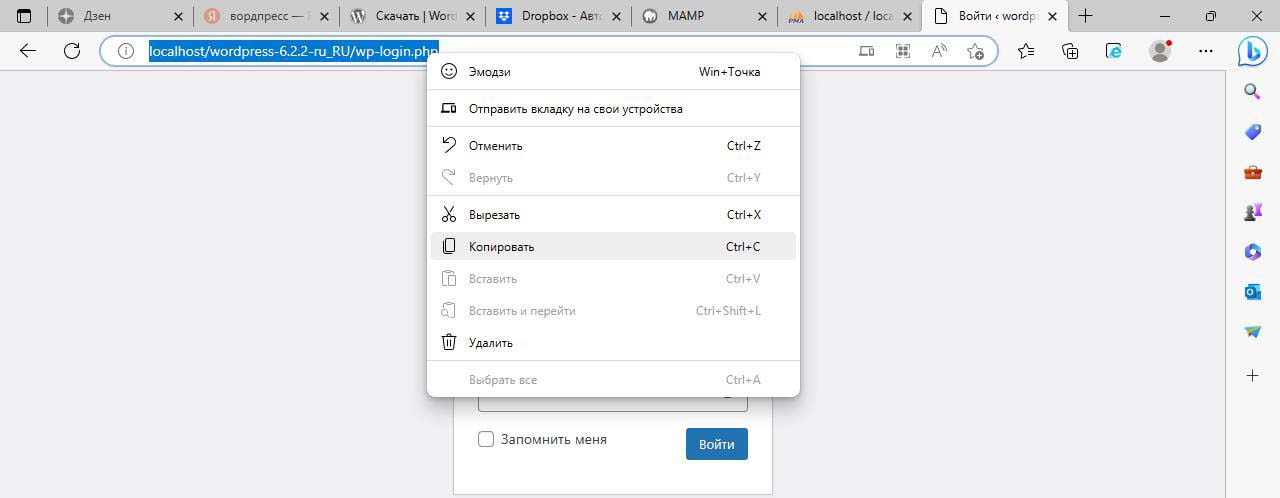1280x498 pixels.
Task: Click the browser refresh button
Action: (72, 51)
